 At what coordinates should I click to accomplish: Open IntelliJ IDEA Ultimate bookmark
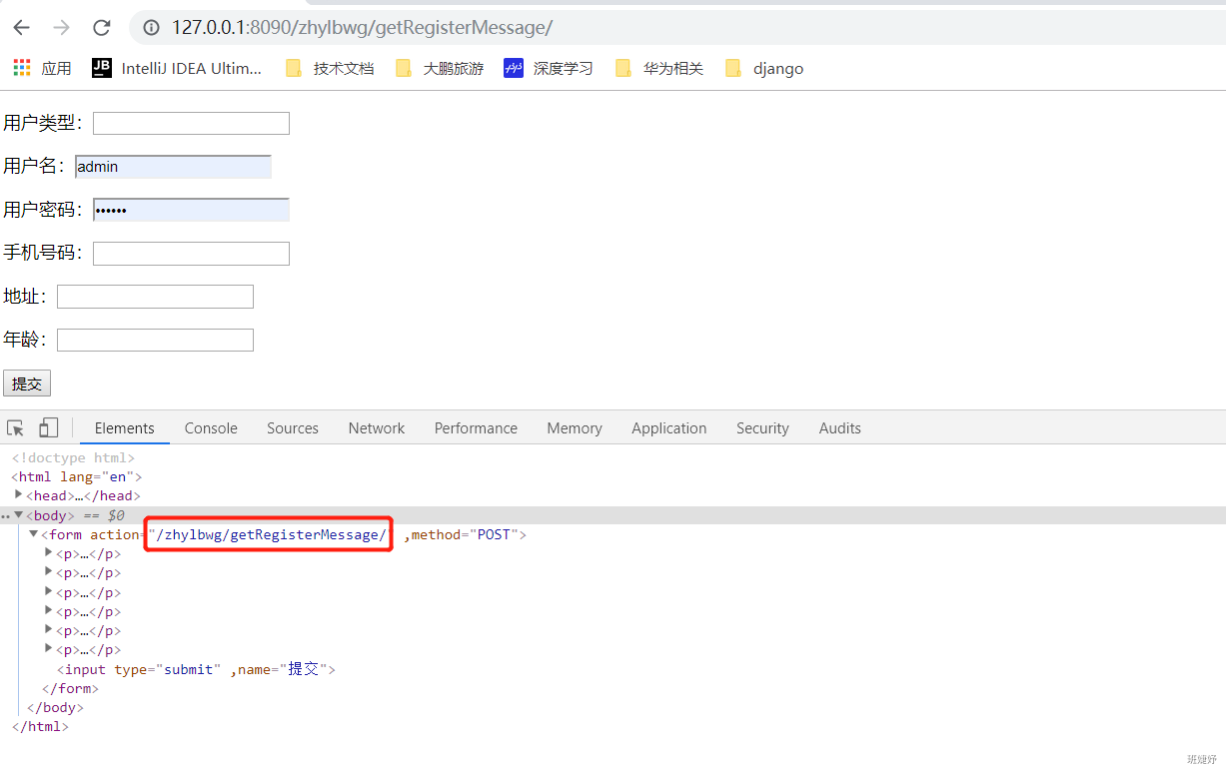(x=177, y=68)
